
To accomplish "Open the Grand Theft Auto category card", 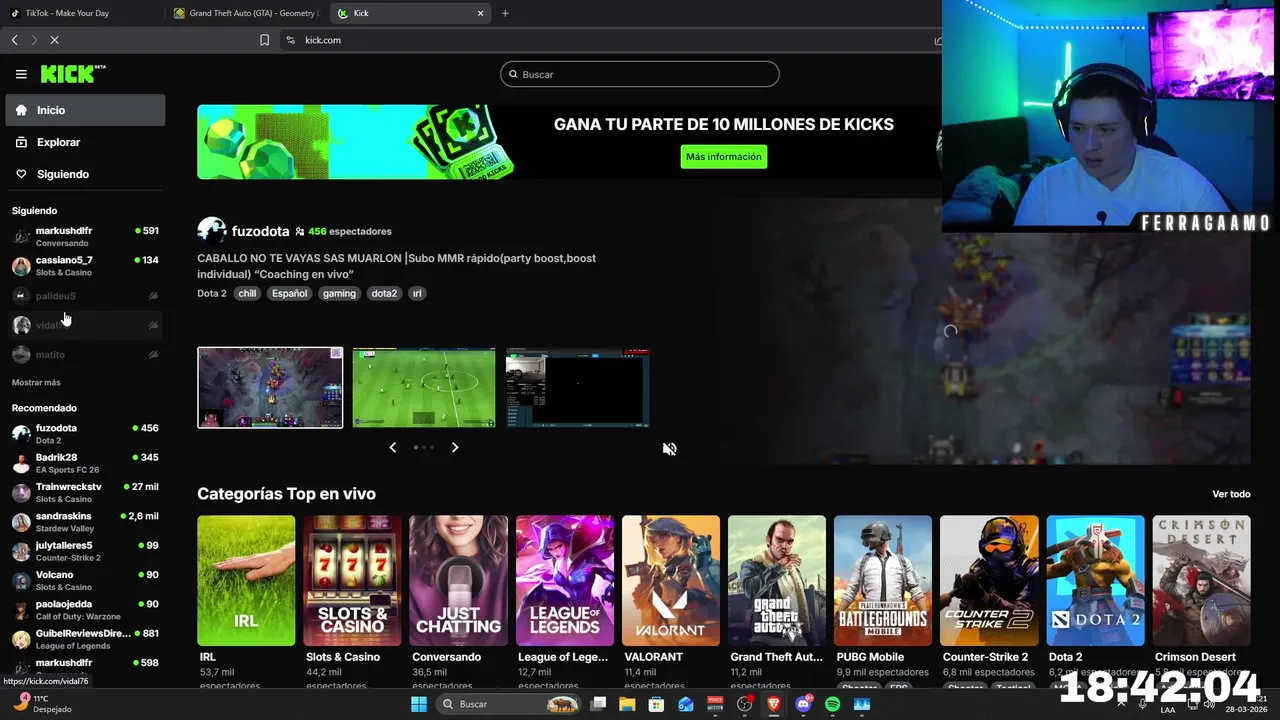I will [x=777, y=581].
